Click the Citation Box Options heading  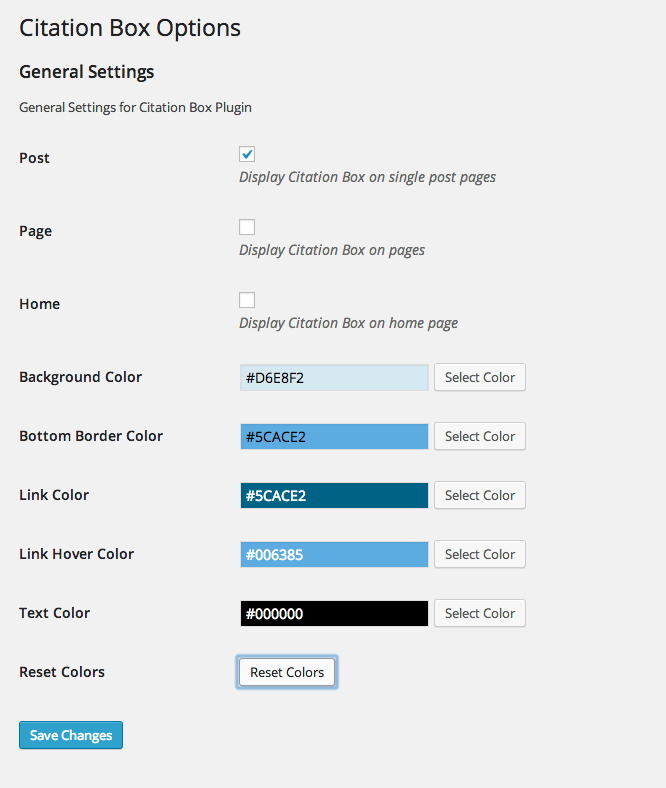tap(130, 28)
